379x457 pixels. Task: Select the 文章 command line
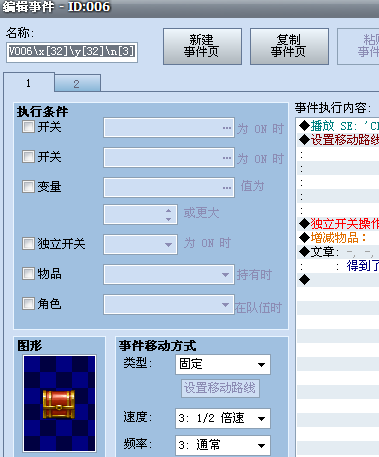tap(338, 252)
